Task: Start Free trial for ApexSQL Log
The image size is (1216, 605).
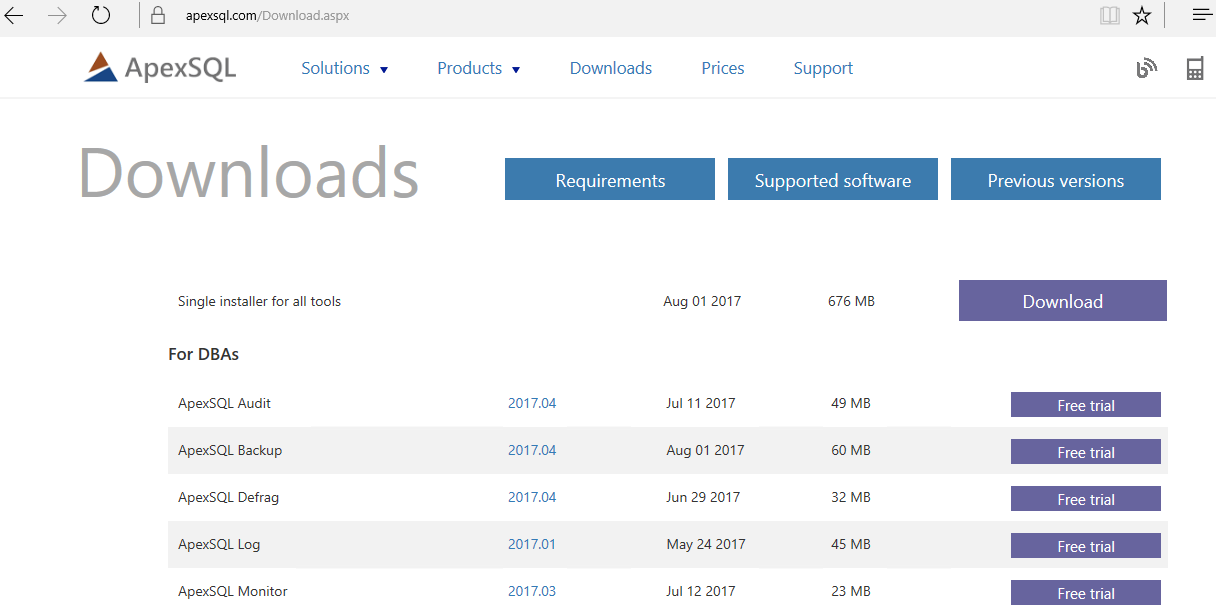Action: click(x=1086, y=546)
